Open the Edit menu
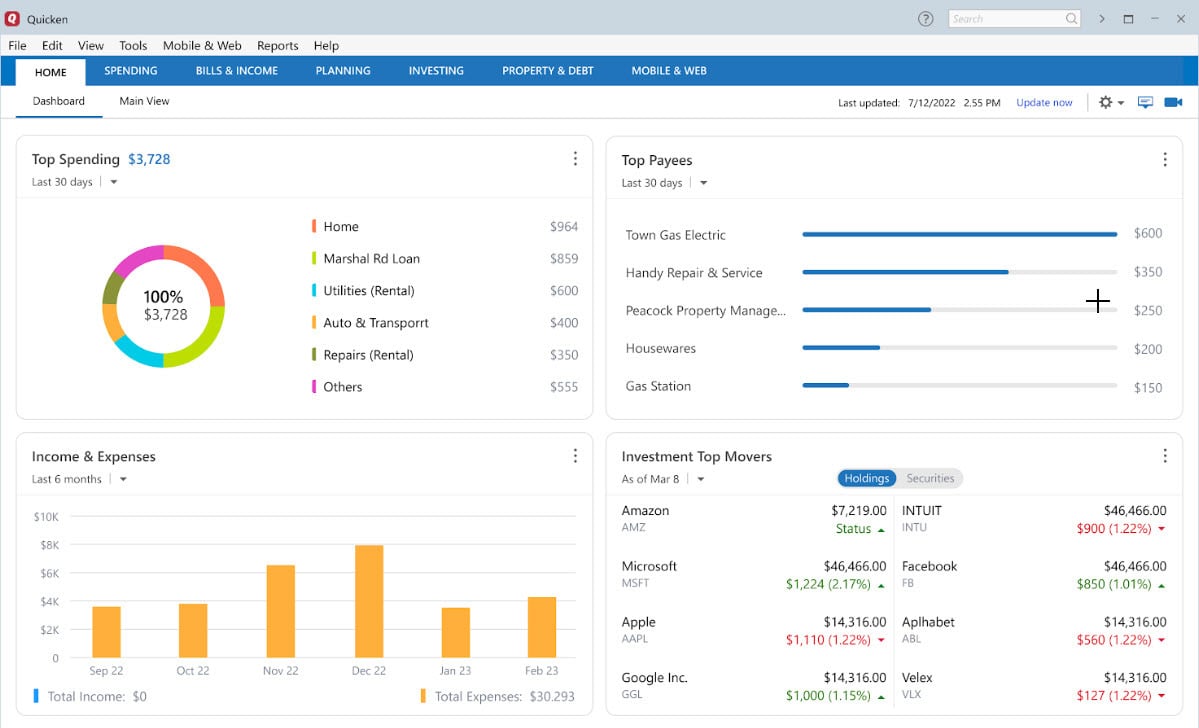This screenshot has height=728, width=1199. pyautogui.click(x=52, y=45)
